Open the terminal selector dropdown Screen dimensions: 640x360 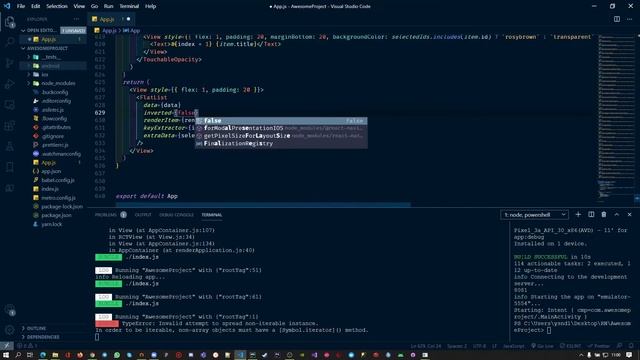[x=534, y=215]
